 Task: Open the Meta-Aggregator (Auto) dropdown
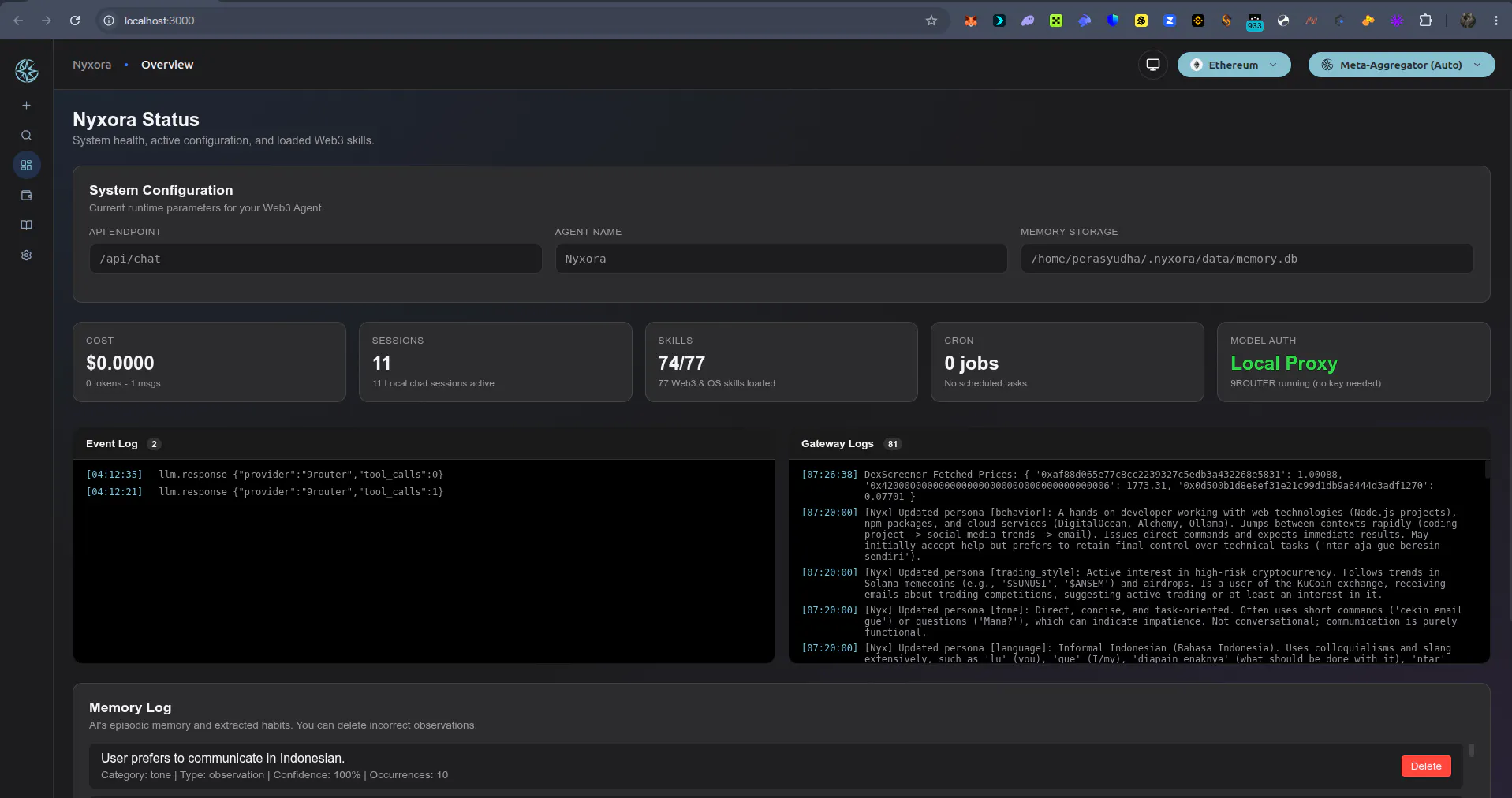[x=1402, y=65]
